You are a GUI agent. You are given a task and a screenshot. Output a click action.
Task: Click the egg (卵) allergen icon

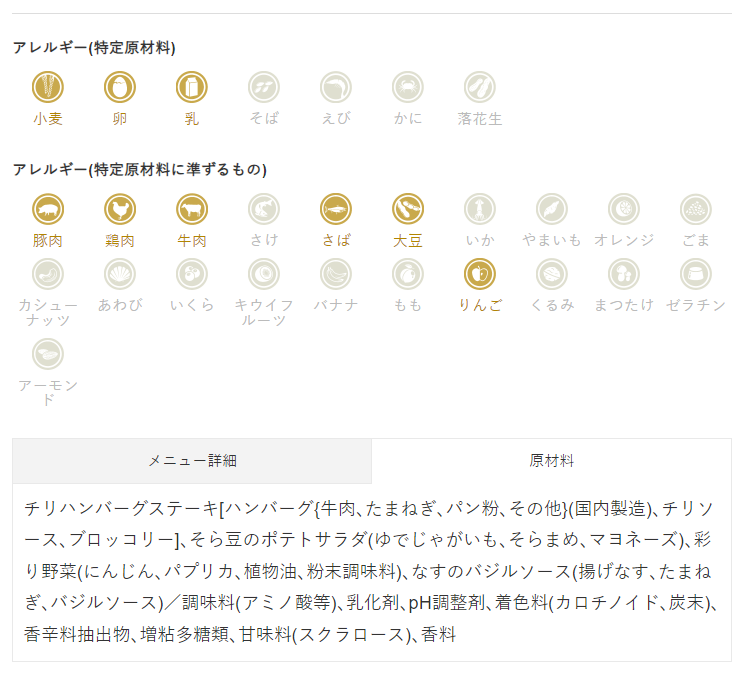120,87
